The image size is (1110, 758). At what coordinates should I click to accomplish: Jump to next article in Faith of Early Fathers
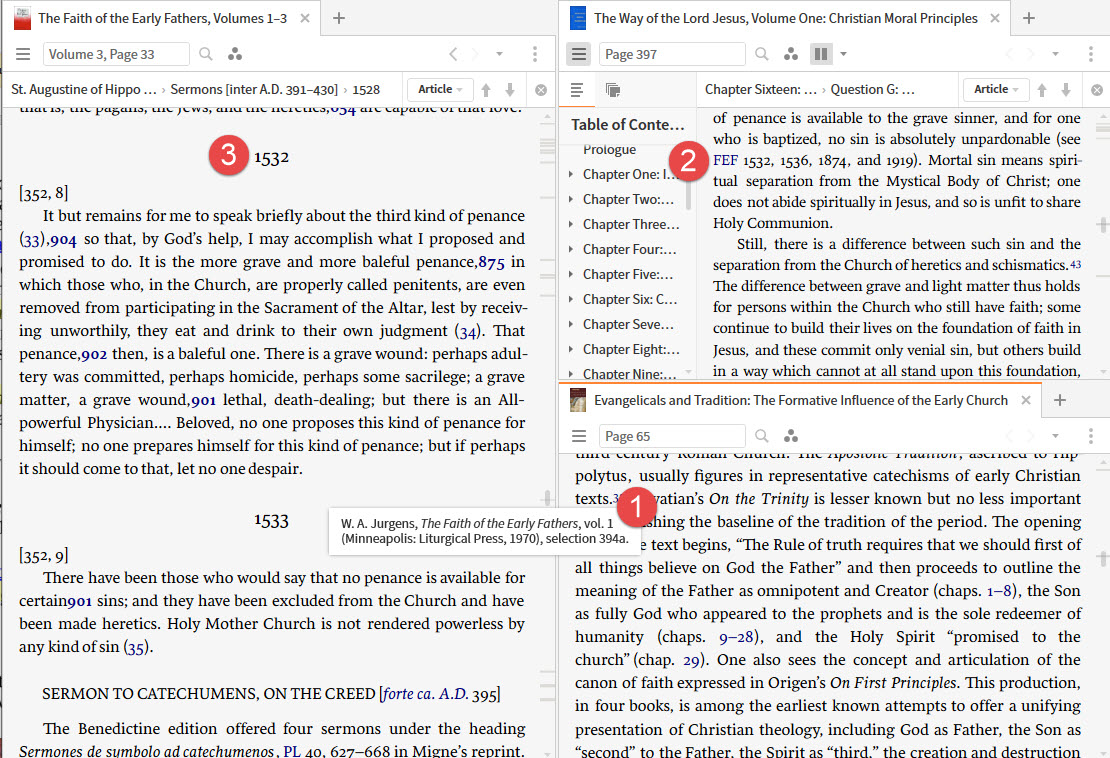coord(510,90)
